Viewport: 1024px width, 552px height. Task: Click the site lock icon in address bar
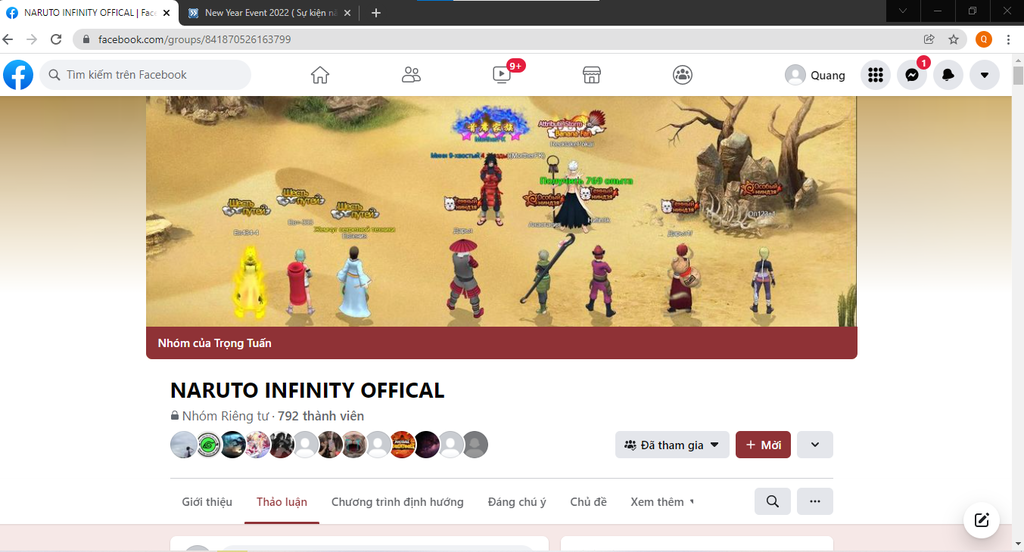click(86, 39)
